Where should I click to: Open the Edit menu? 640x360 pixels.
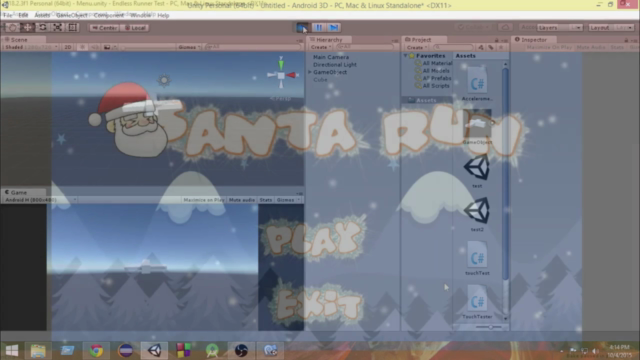23,16
